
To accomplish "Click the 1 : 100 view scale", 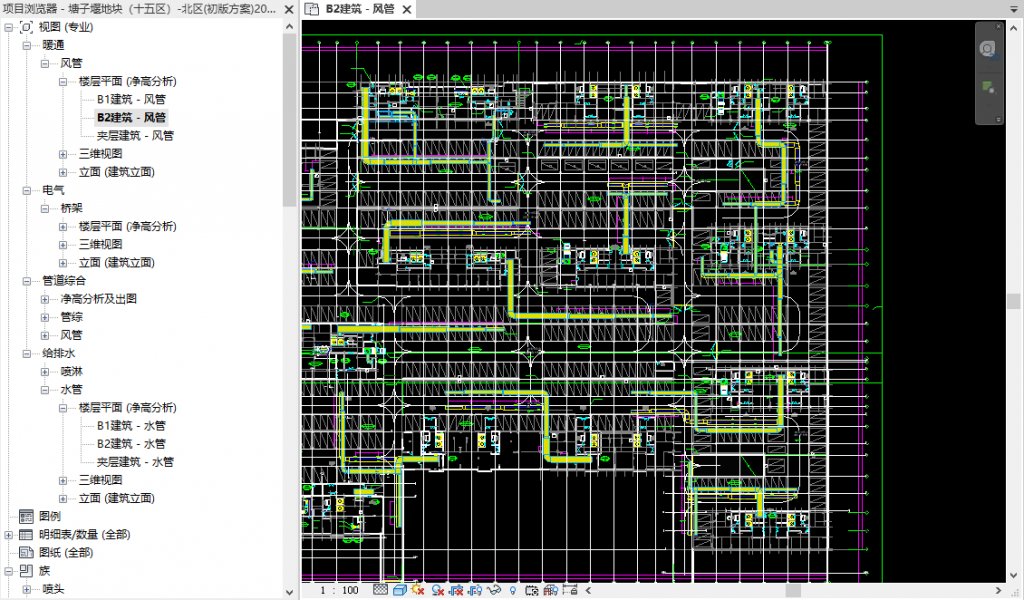I will 338,591.
